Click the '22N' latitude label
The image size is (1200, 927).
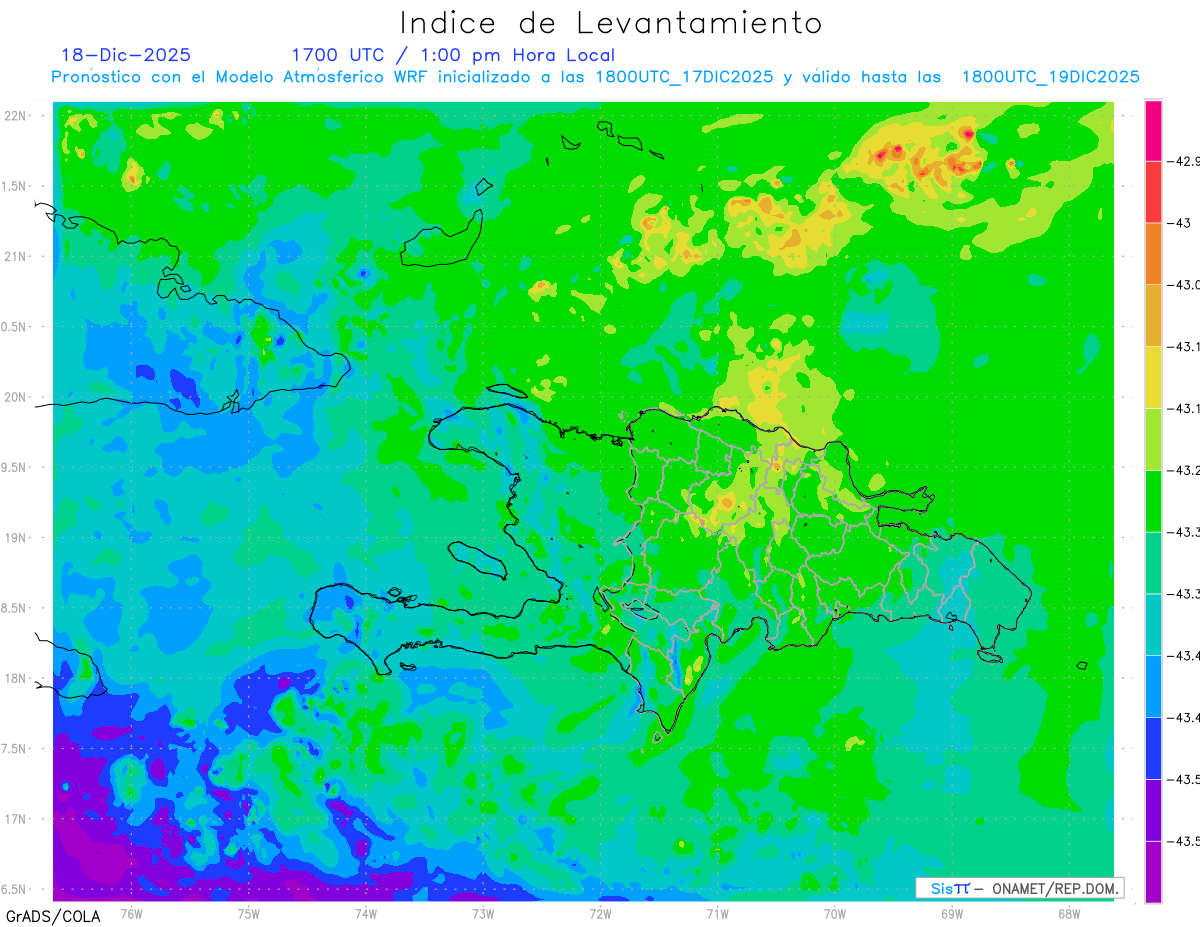15,116
